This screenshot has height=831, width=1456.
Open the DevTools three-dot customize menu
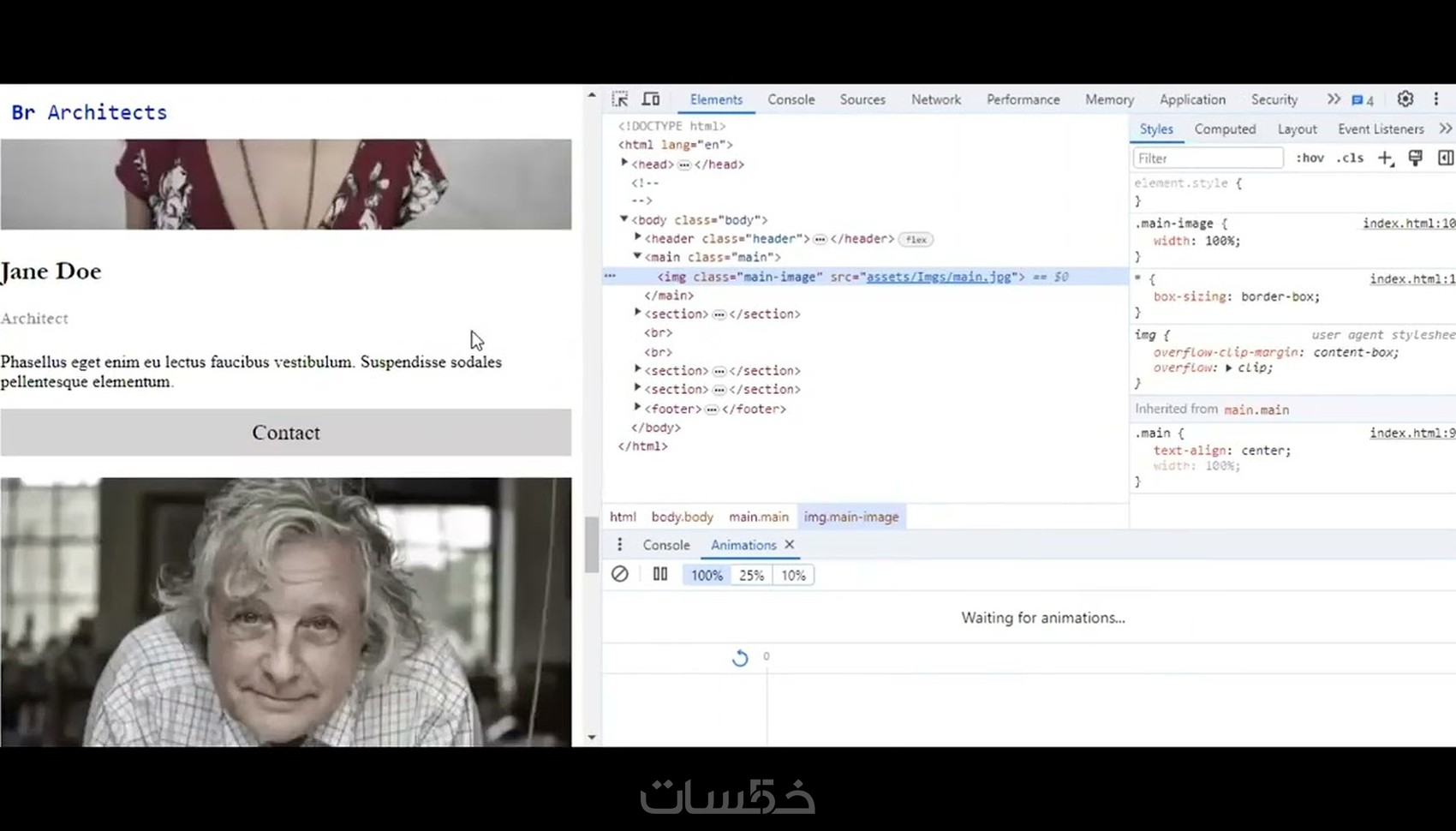(1436, 99)
